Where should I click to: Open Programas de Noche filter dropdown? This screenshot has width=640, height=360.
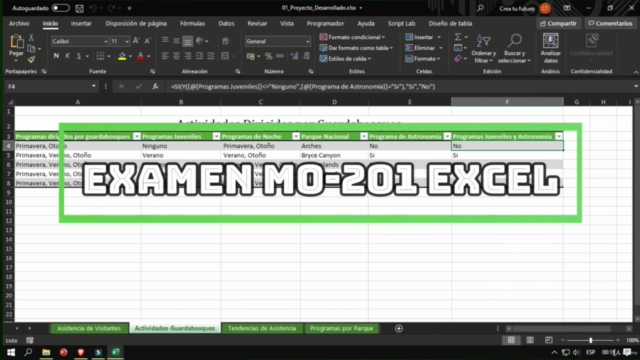click(296, 136)
